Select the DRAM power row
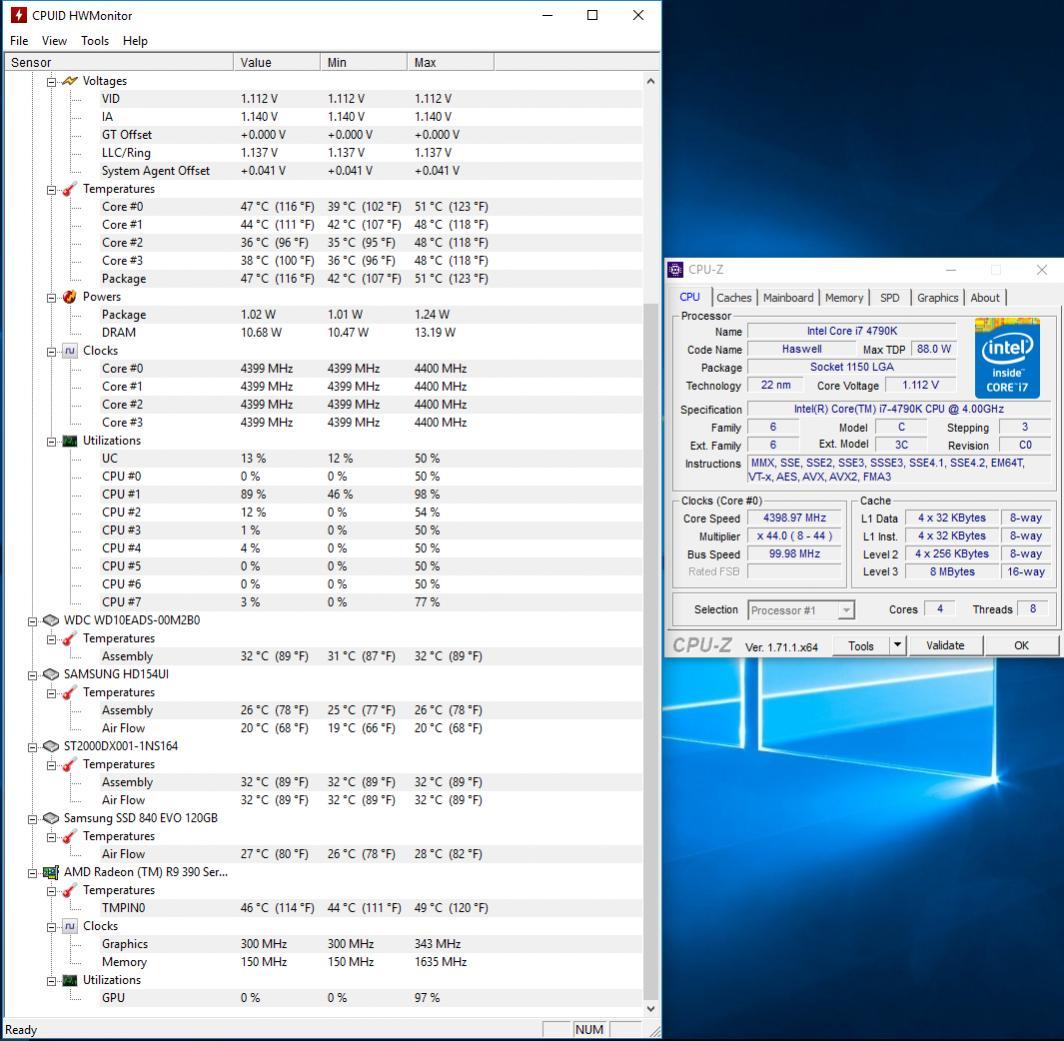Image resolution: width=1064 pixels, height=1041 pixels. [x=370, y=333]
